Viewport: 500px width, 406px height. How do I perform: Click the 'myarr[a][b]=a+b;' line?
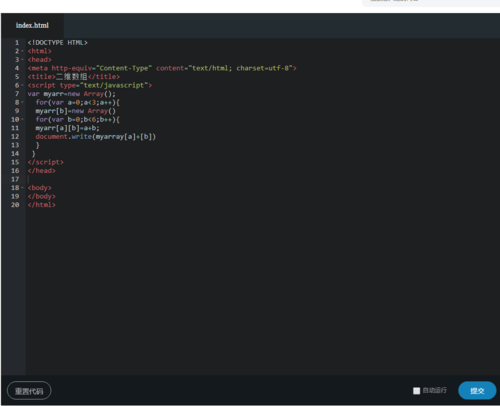pos(68,128)
